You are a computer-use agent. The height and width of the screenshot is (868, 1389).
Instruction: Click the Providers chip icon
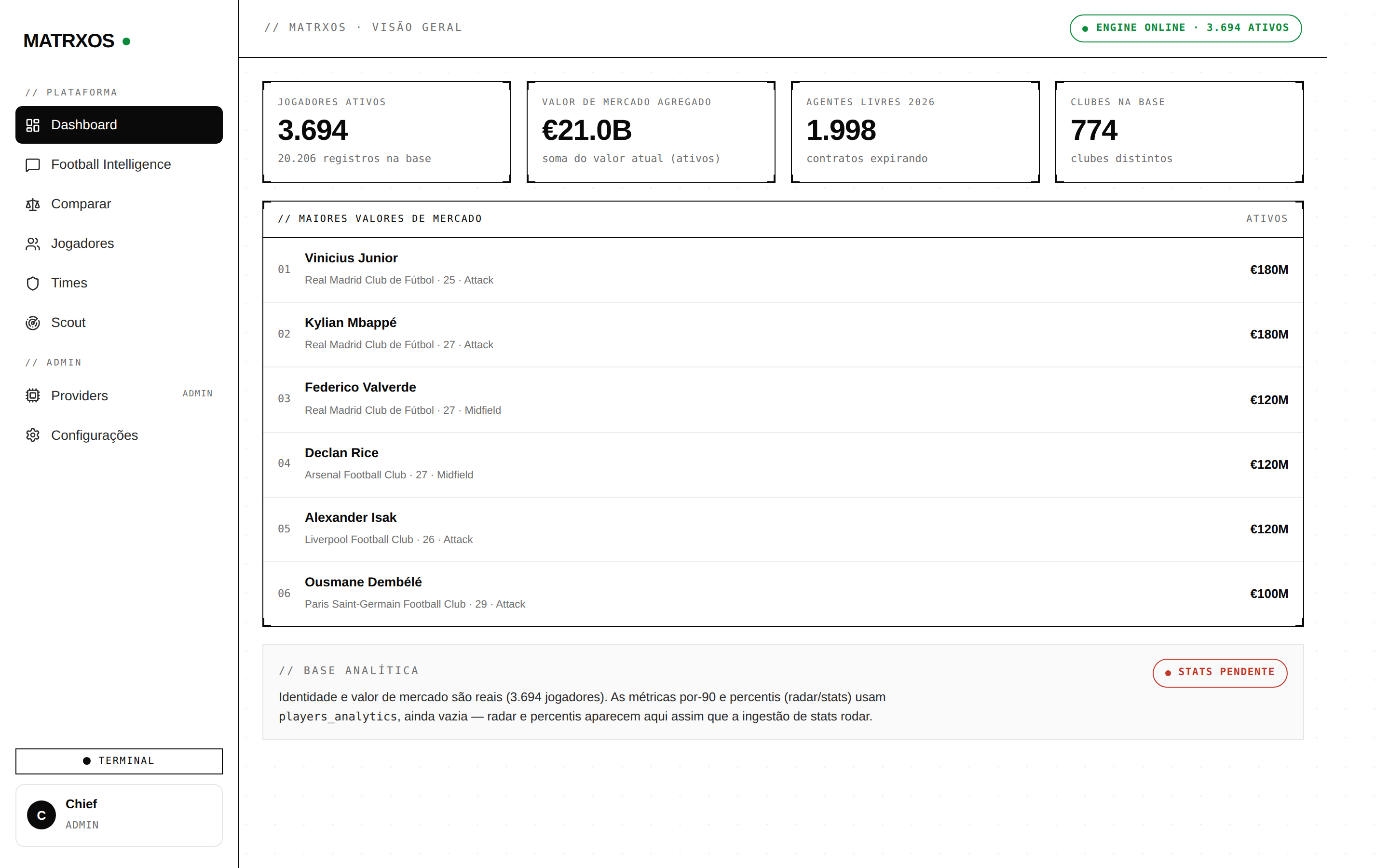tap(33, 395)
